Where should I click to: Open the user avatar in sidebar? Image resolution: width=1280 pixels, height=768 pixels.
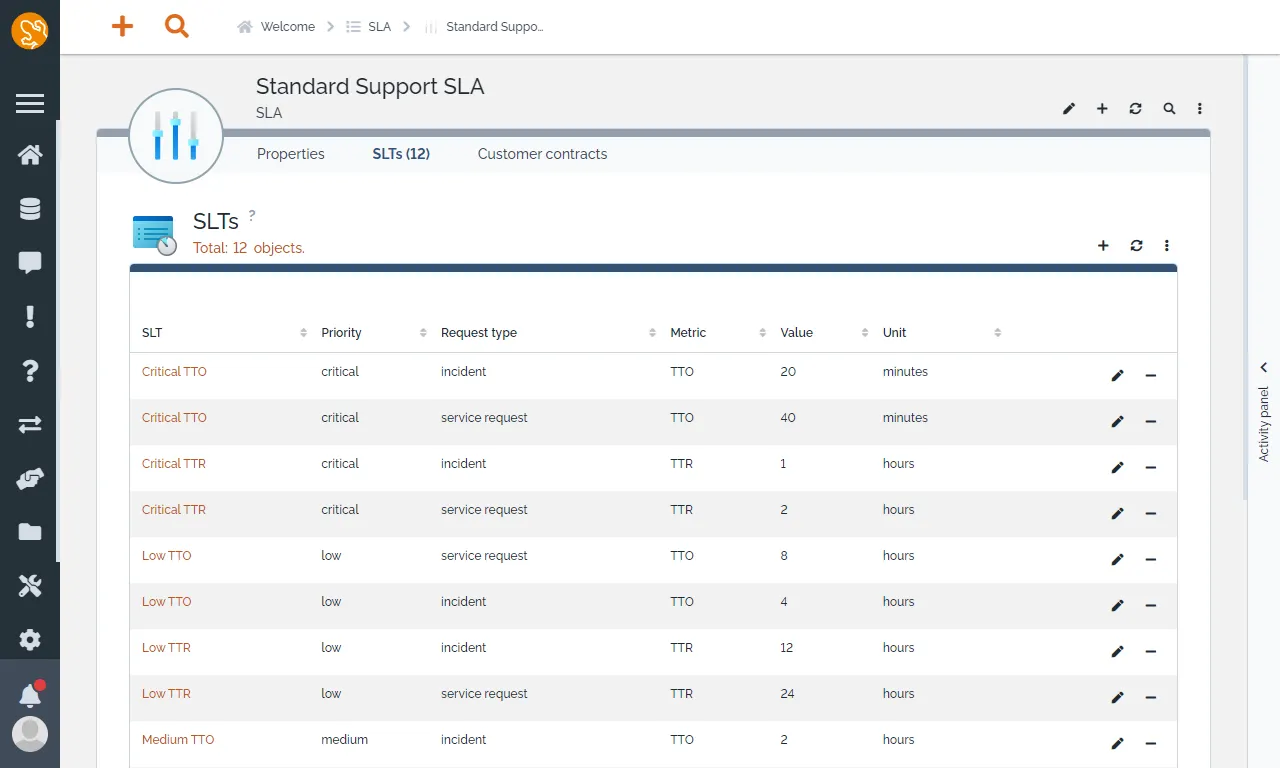[x=30, y=735]
